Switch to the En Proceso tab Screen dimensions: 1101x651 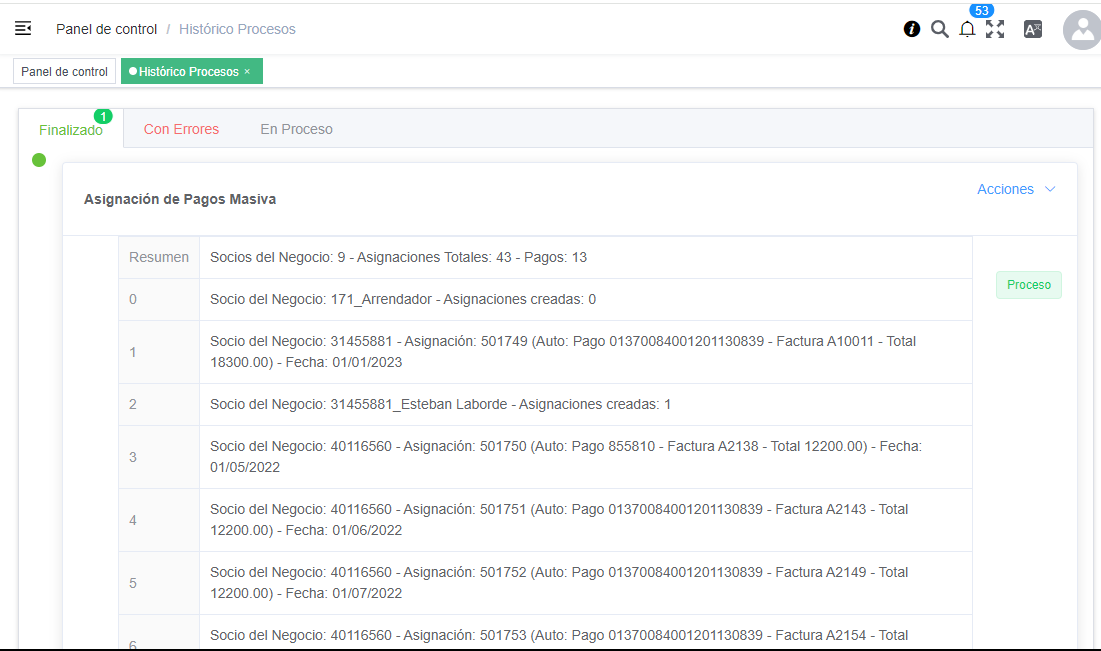296,129
